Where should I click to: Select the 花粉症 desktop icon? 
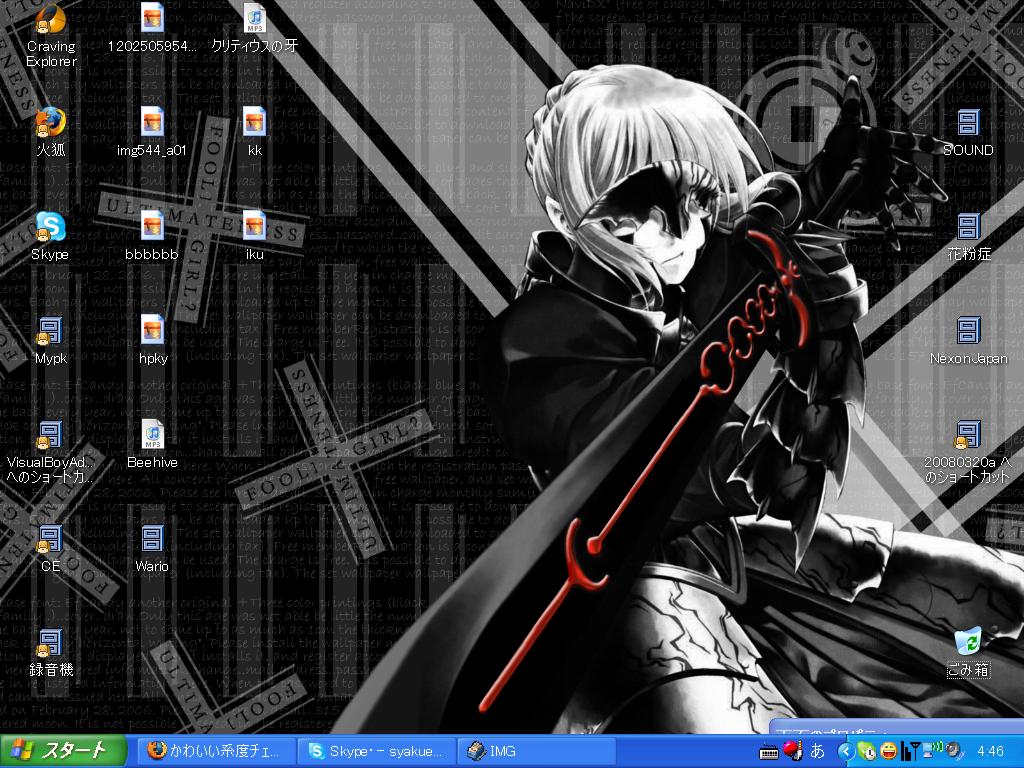(x=968, y=227)
